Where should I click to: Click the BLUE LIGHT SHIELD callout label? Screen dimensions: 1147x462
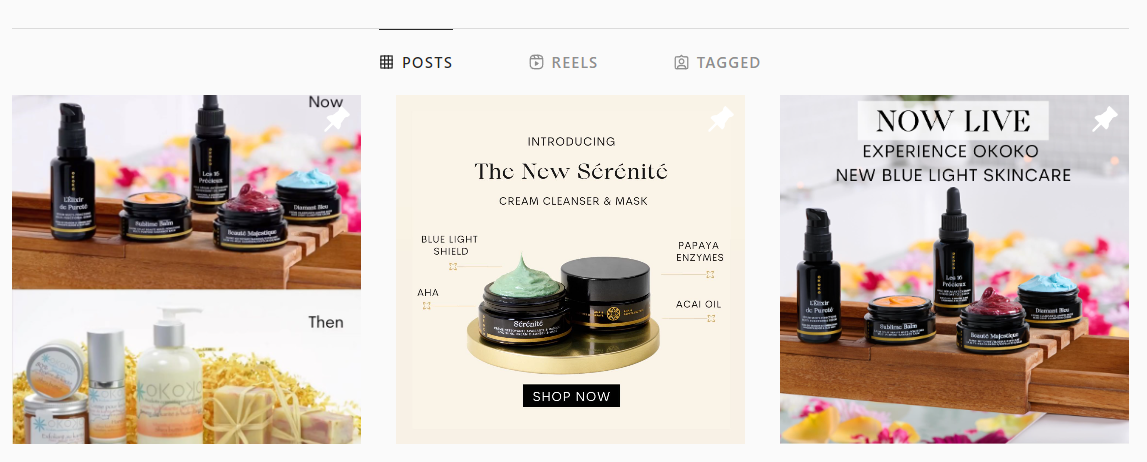(449, 245)
